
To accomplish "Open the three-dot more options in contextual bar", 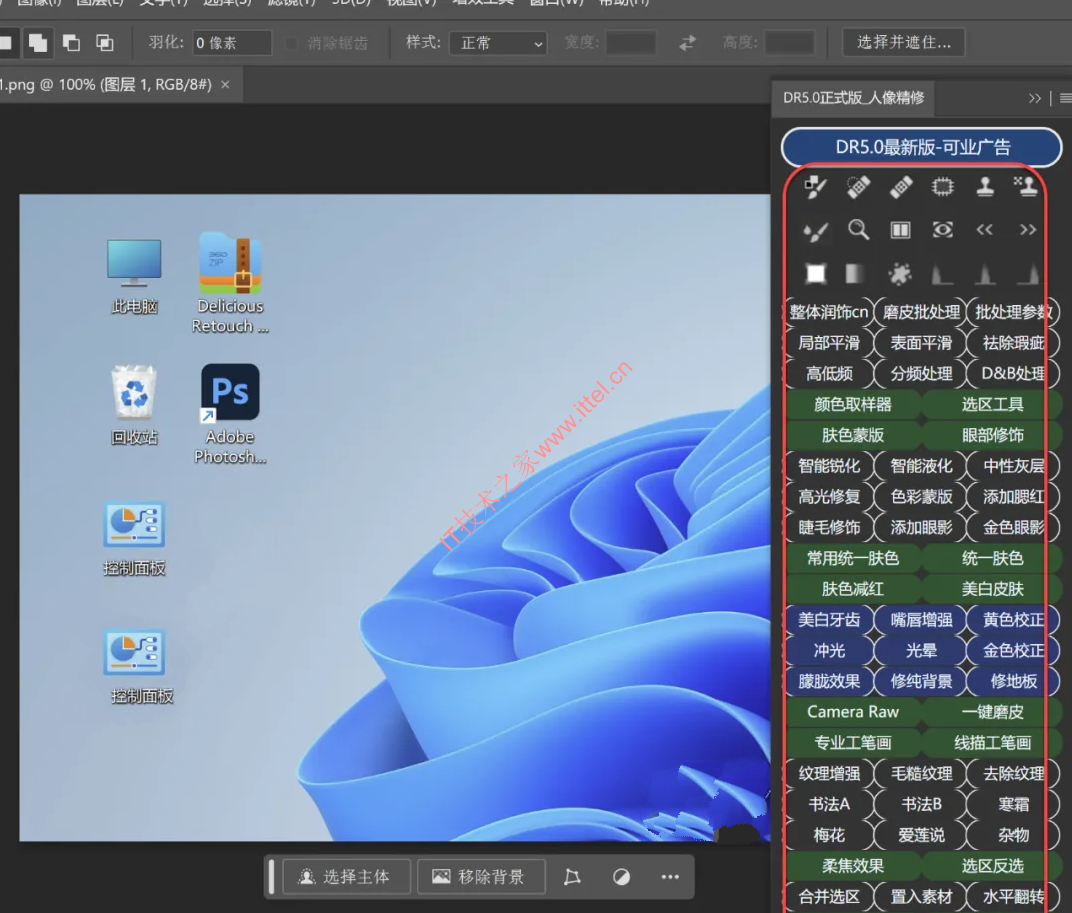I will click(x=670, y=877).
